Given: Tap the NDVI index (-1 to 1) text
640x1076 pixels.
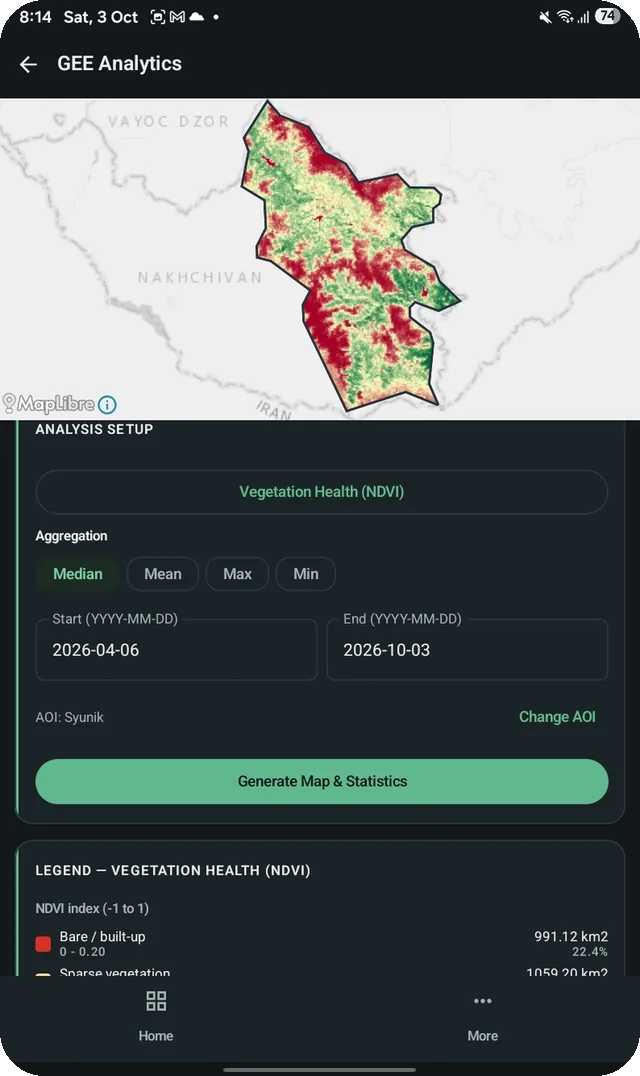Looking at the screenshot, I should tap(92, 909).
